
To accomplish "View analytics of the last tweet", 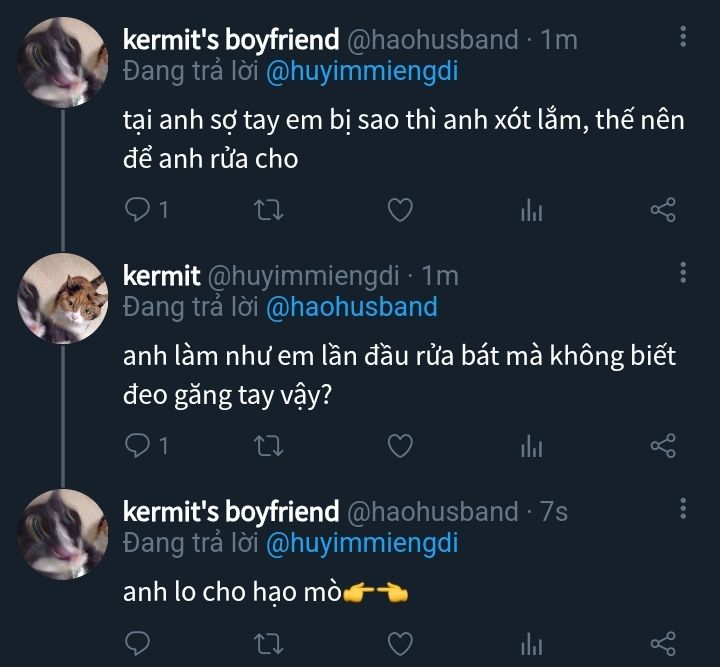I will tap(531, 641).
